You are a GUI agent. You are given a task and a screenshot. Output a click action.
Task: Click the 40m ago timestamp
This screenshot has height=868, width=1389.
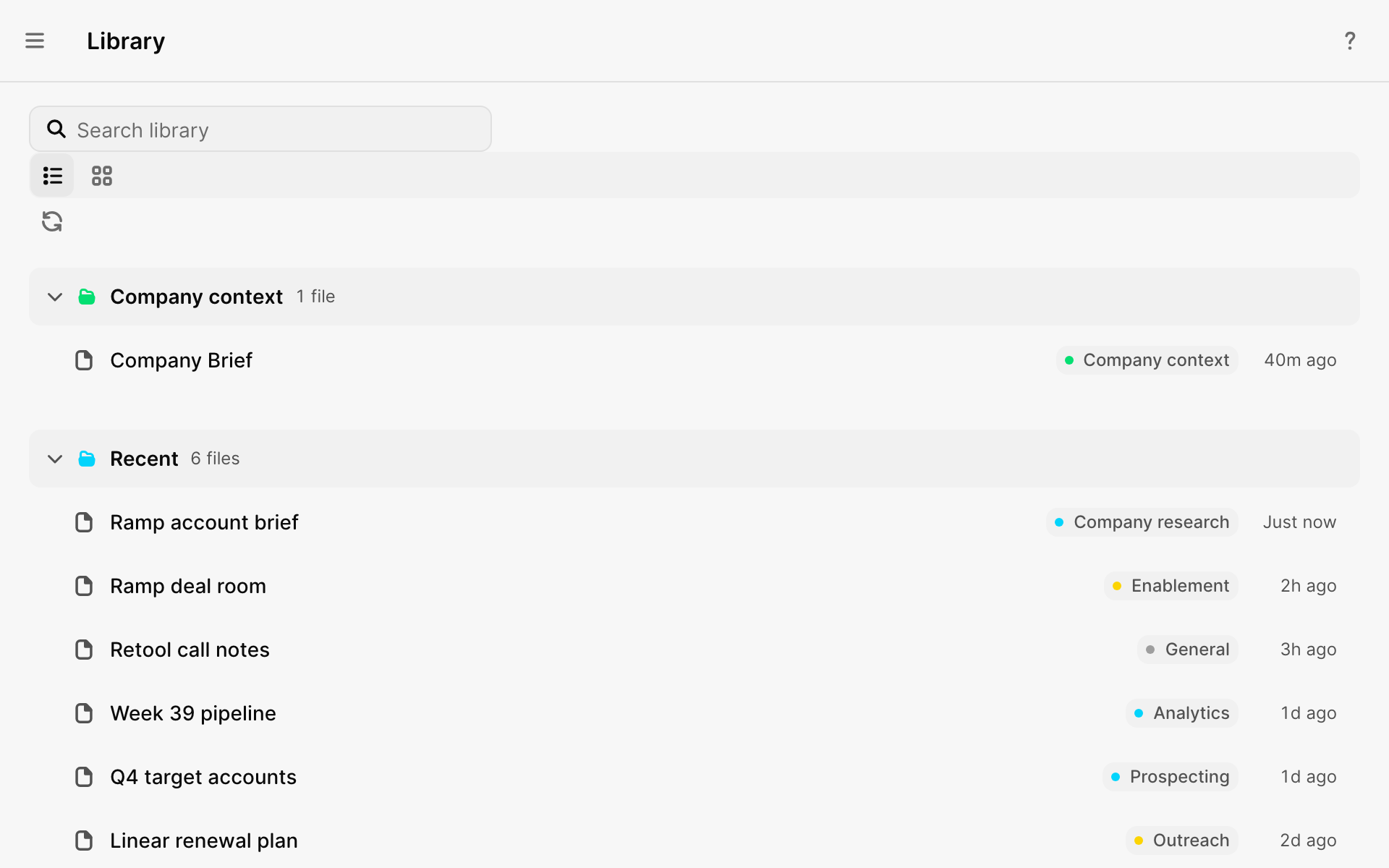[1300, 360]
